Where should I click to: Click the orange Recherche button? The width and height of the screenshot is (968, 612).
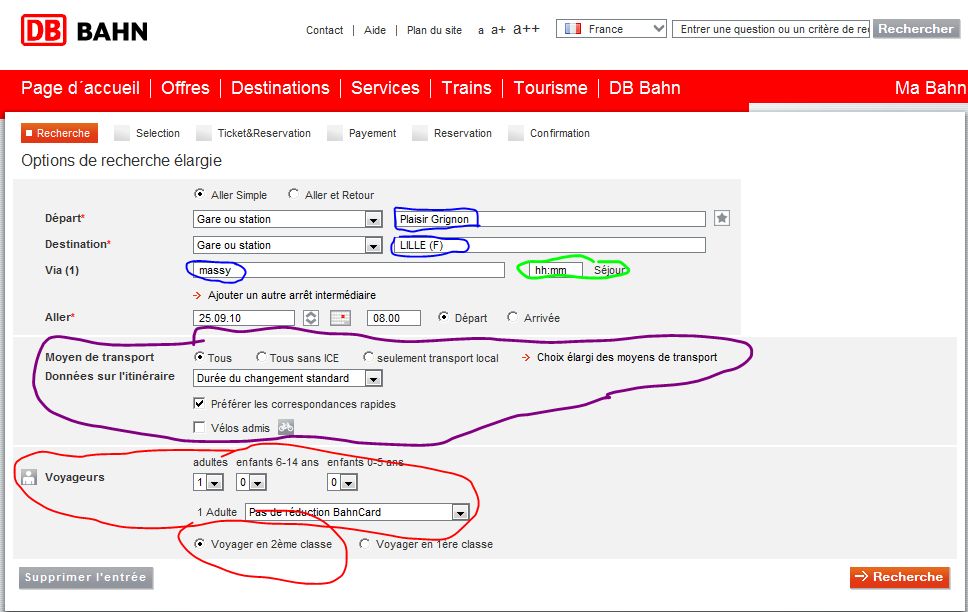[x=899, y=577]
